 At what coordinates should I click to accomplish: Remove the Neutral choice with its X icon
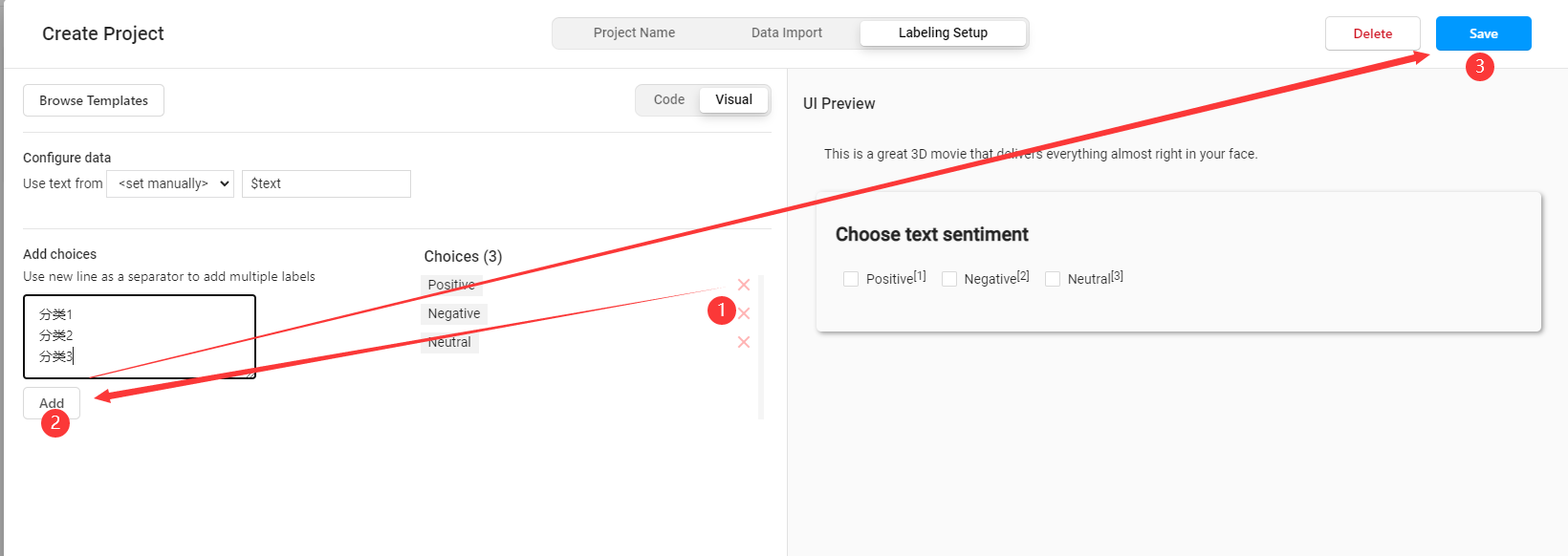pyautogui.click(x=744, y=342)
